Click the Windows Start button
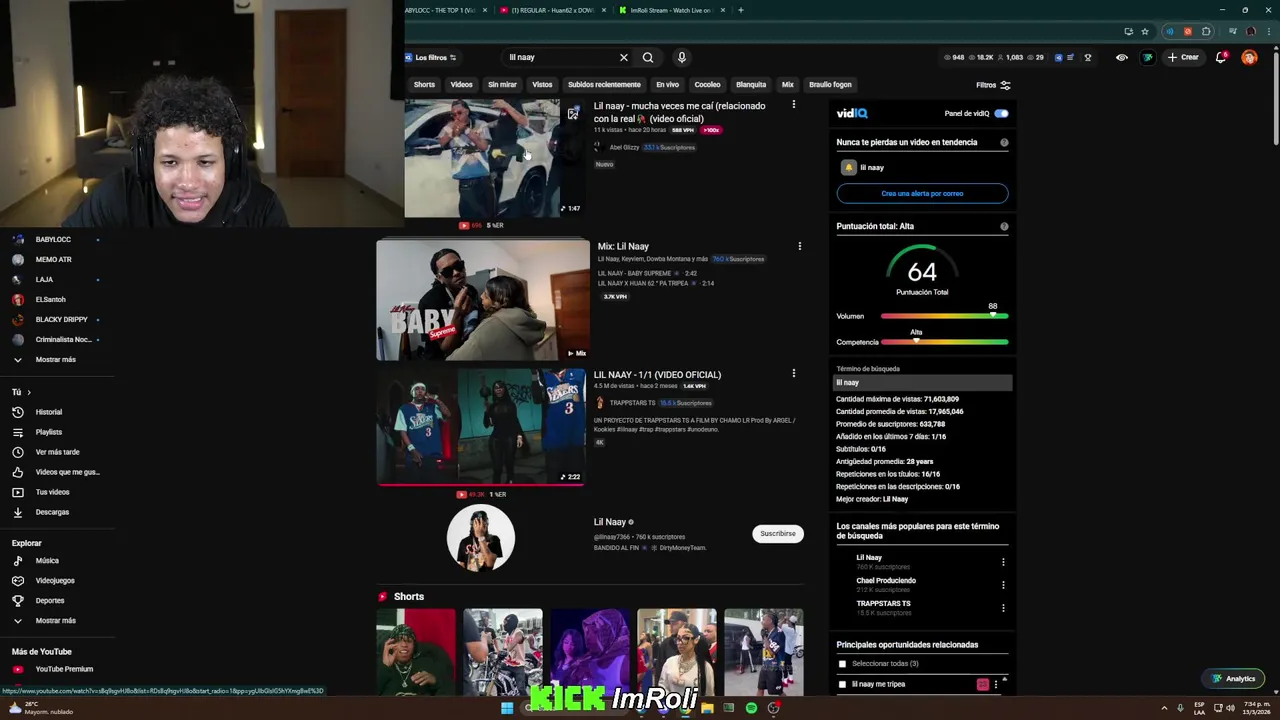1280x720 pixels. 507,708
